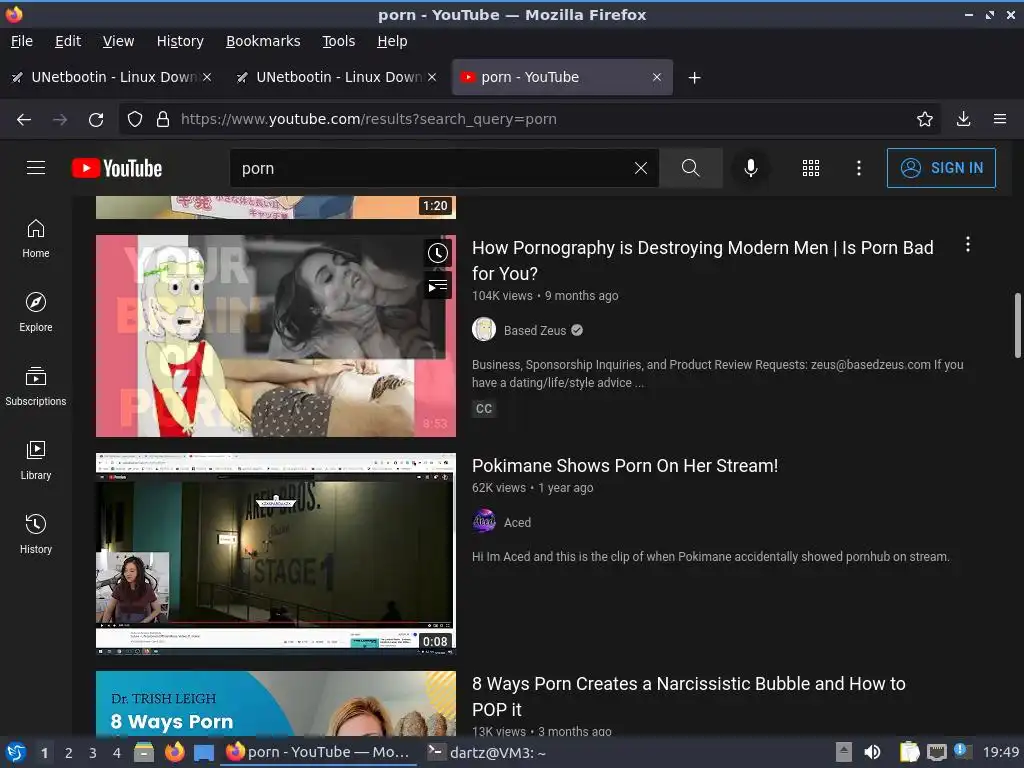Switch to the first UNetbootin tab
Viewport: 1024px width, 768px height.
[112, 77]
